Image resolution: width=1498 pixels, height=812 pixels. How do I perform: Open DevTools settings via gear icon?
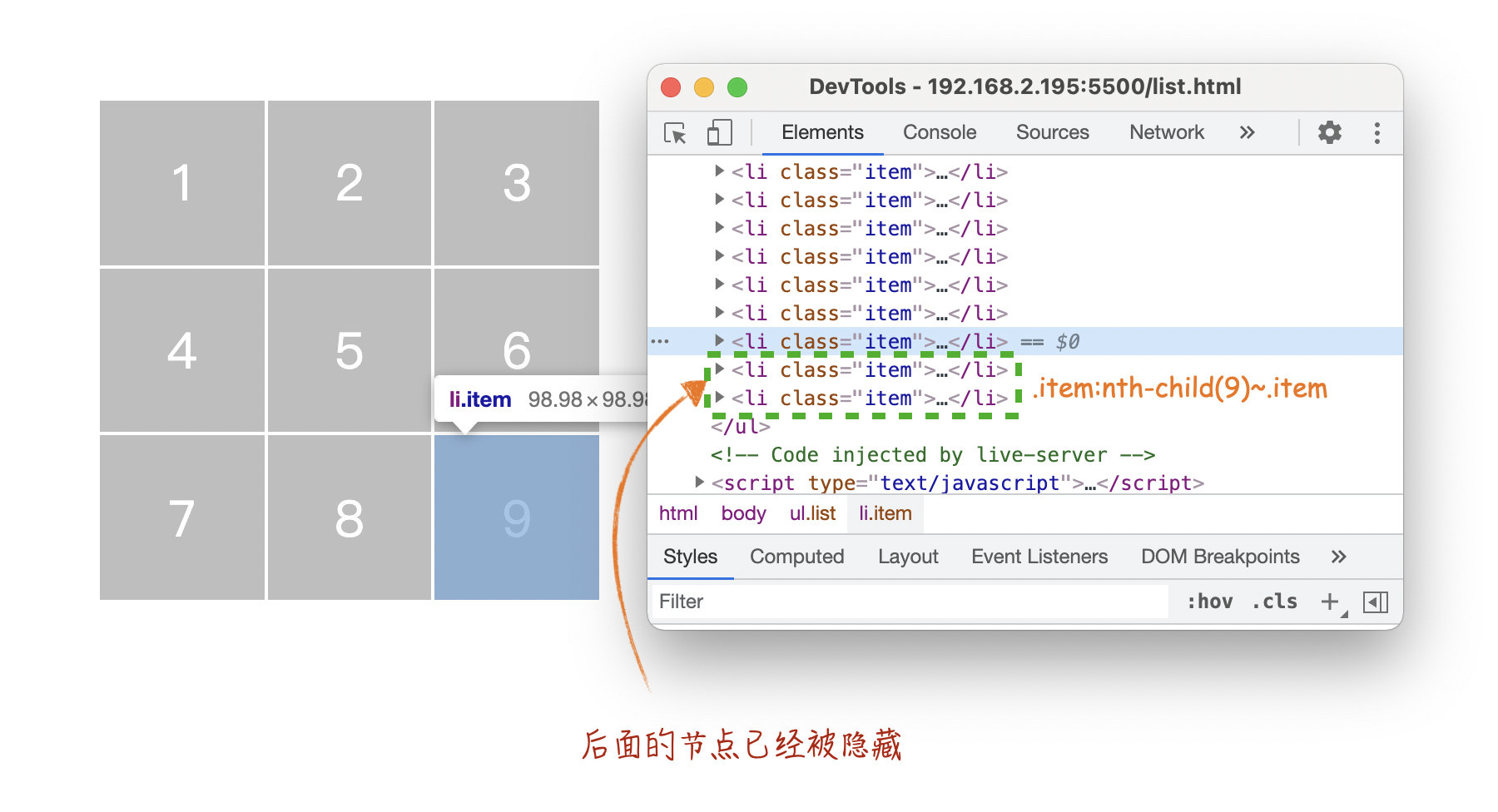tap(1328, 133)
